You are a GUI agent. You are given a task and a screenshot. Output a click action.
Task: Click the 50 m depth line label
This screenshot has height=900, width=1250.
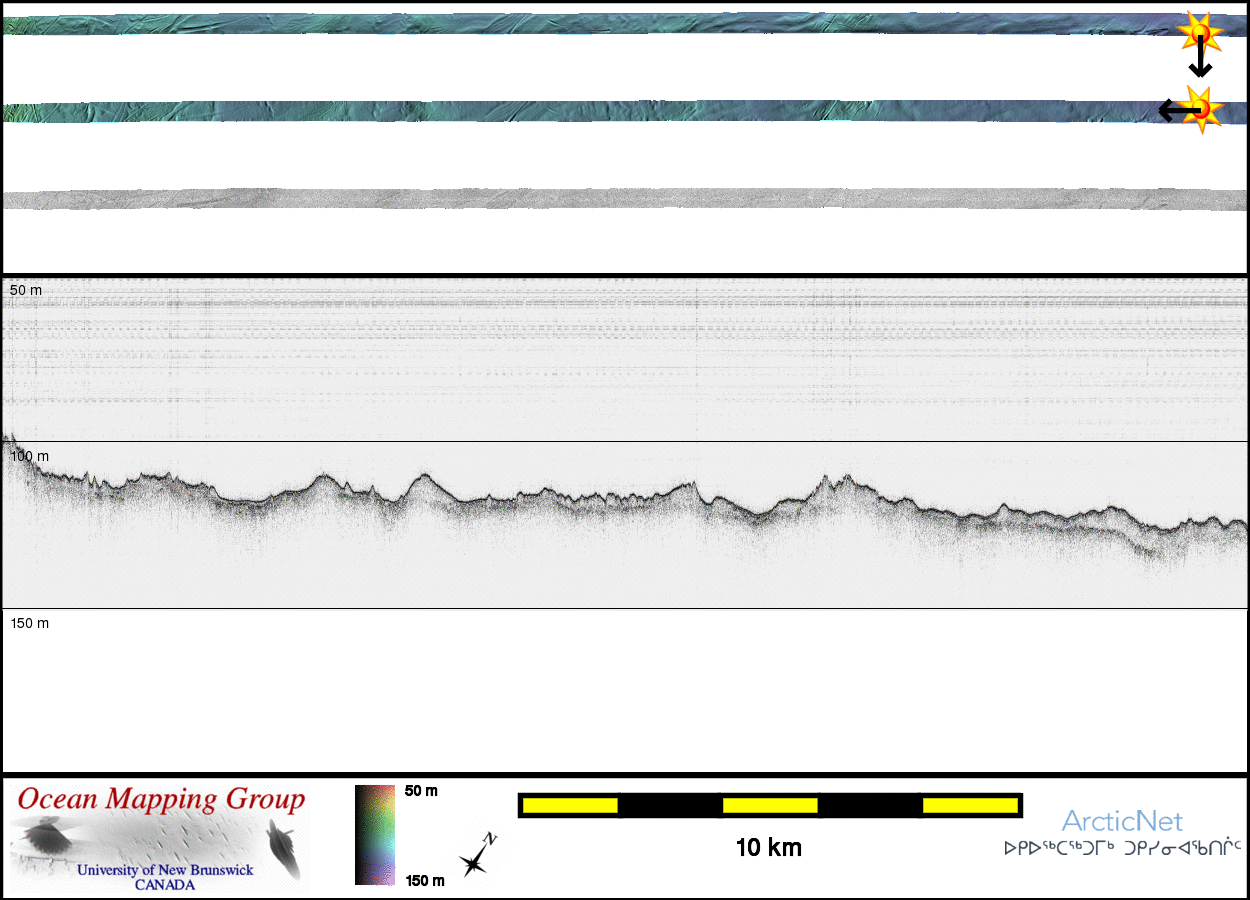click(27, 289)
